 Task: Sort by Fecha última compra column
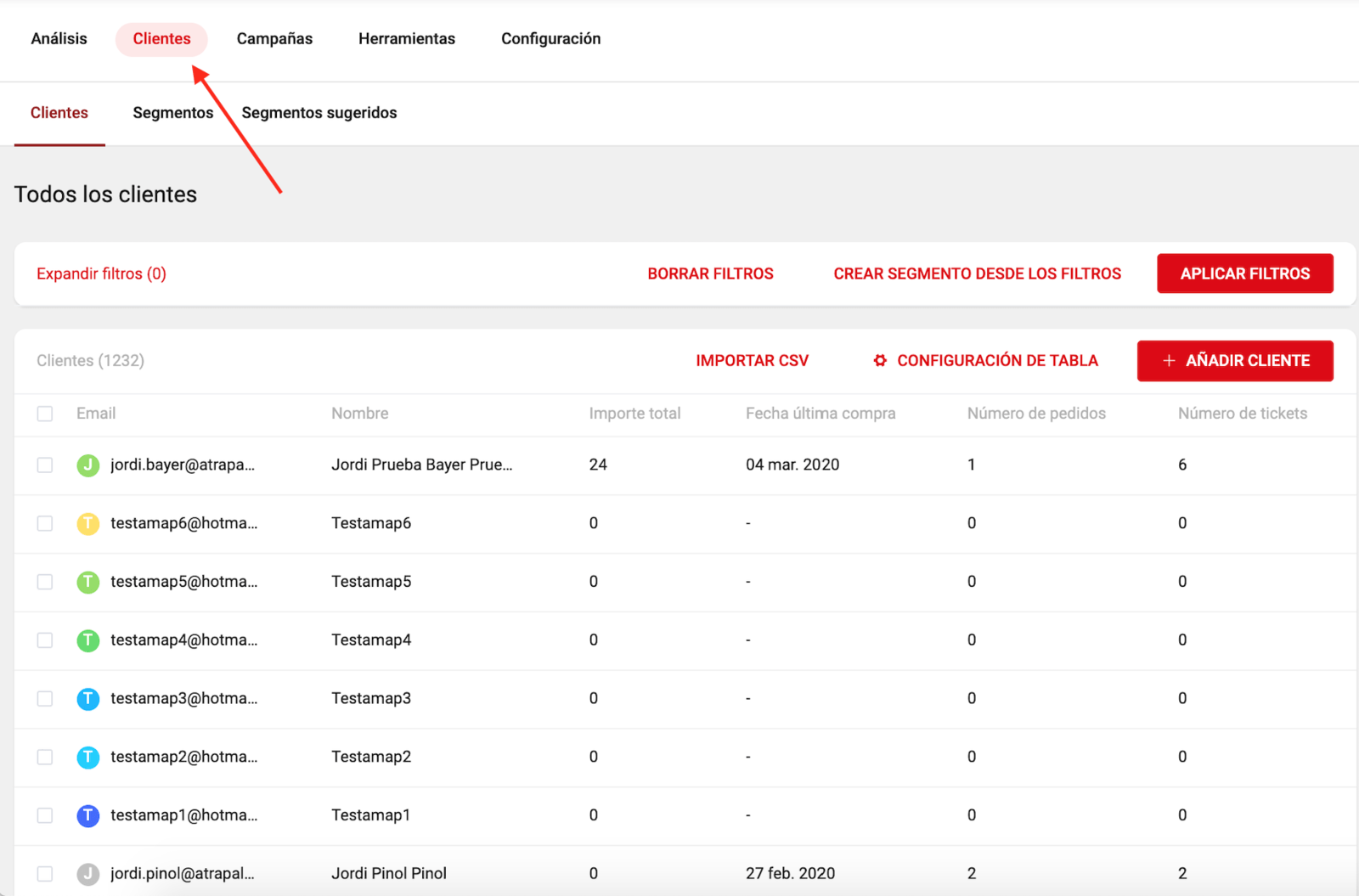[x=820, y=414]
